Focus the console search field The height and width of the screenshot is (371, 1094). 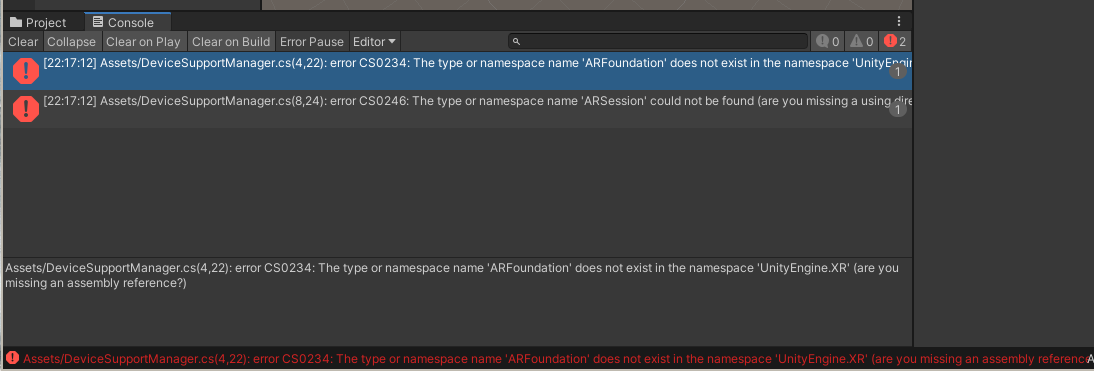[658, 42]
